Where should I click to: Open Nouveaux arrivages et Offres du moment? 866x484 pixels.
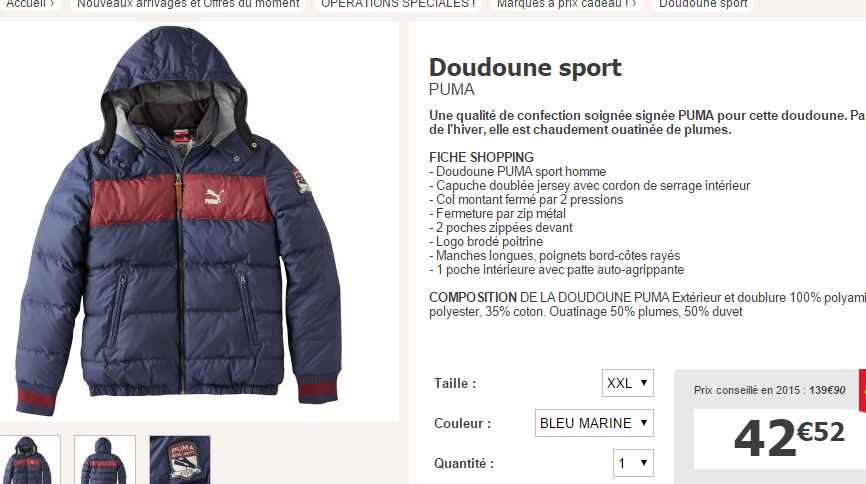coord(188,4)
